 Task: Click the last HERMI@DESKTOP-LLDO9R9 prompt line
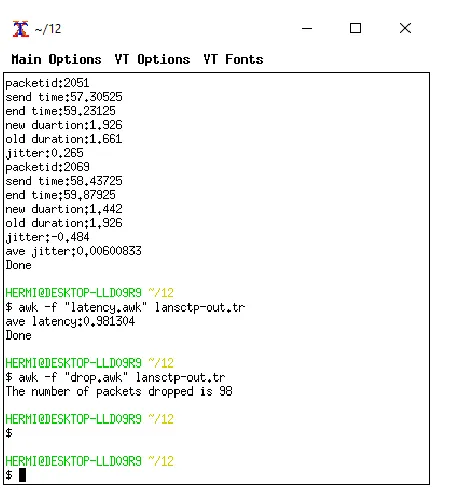tap(90, 461)
